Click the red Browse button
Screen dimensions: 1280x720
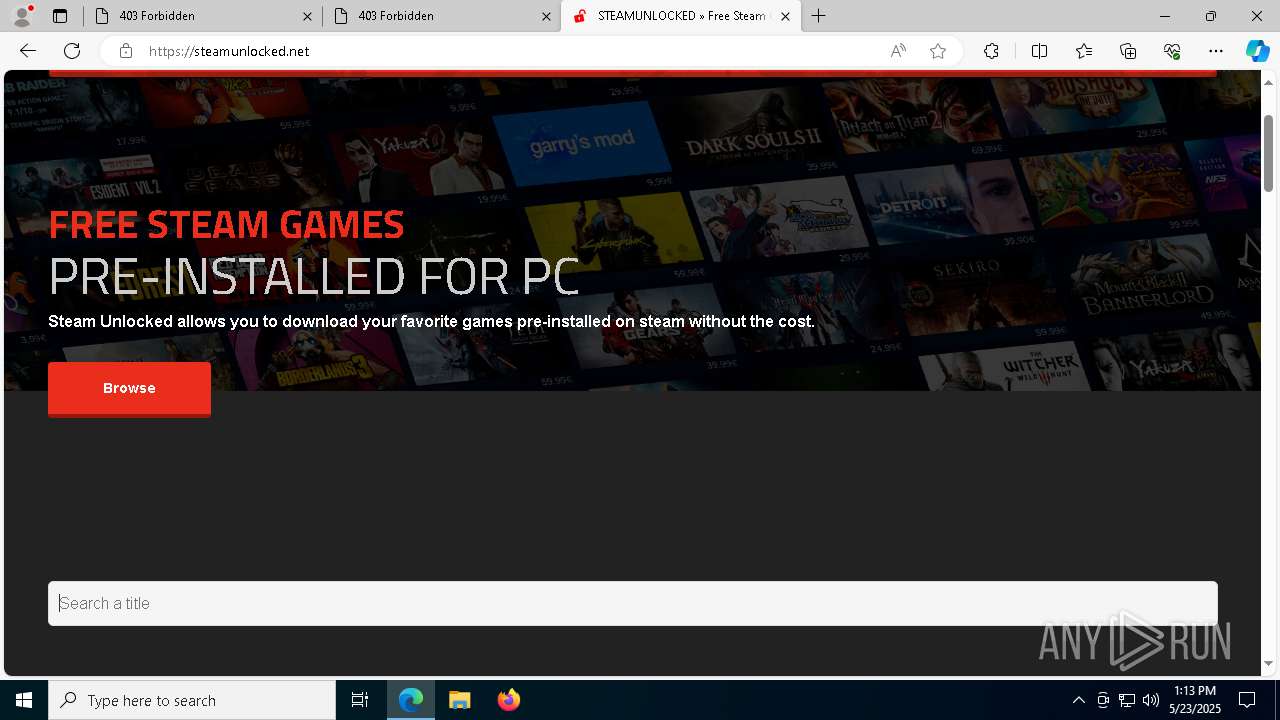(129, 388)
